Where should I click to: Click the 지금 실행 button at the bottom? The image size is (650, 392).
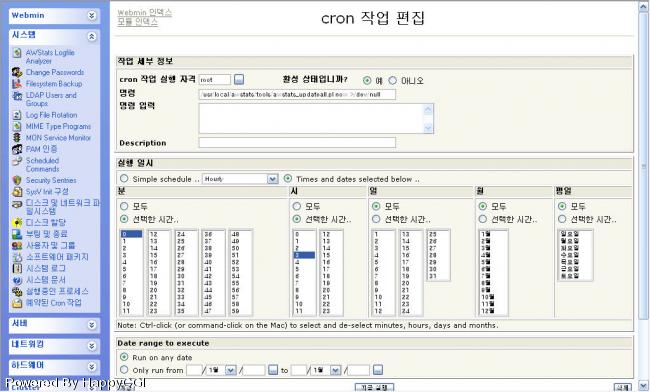pyautogui.click(x=374, y=387)
